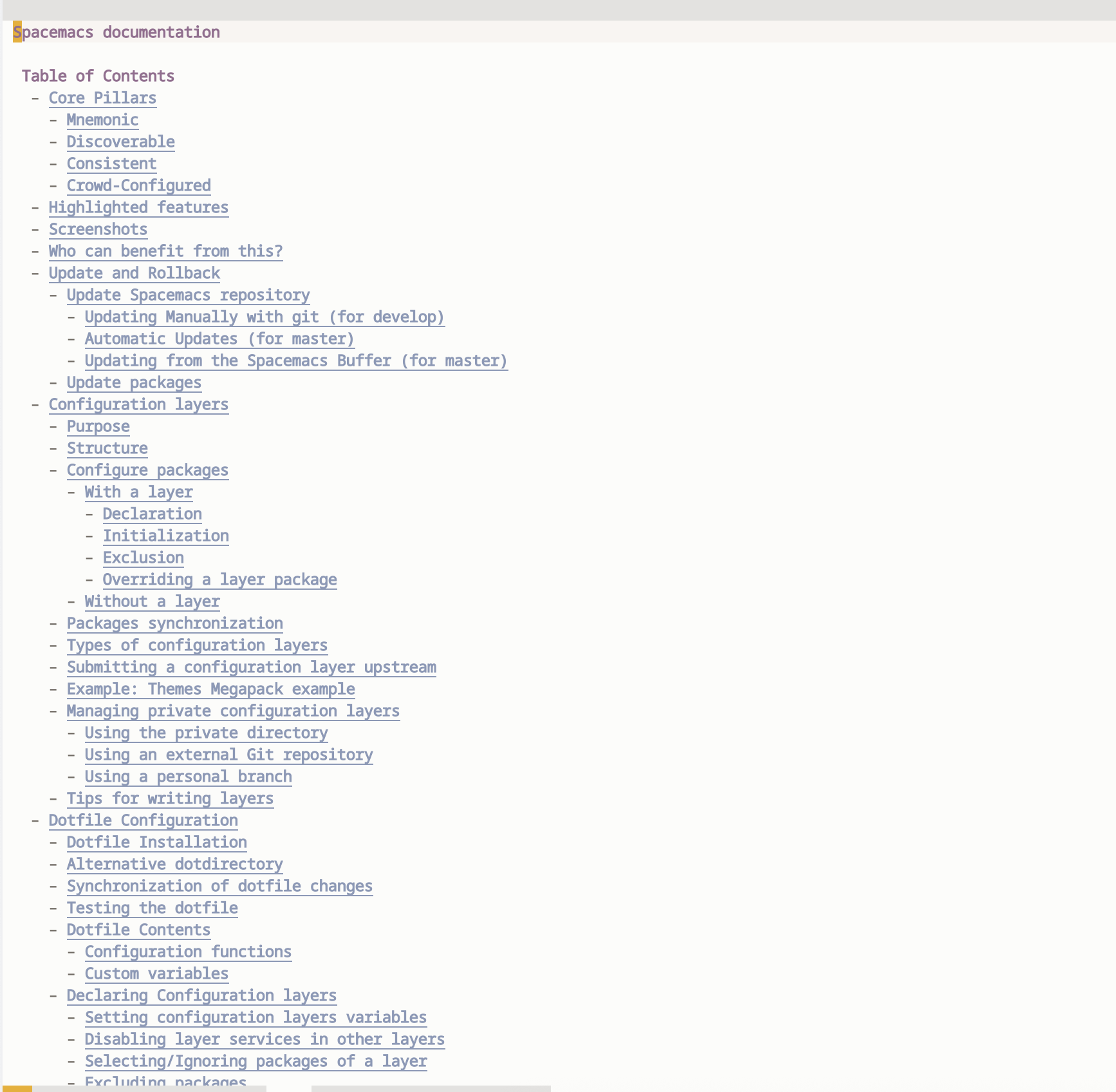Go to Types of configuration layers
The height and width of the screenshot is (1092, 1116).
[x=197, y=645]
